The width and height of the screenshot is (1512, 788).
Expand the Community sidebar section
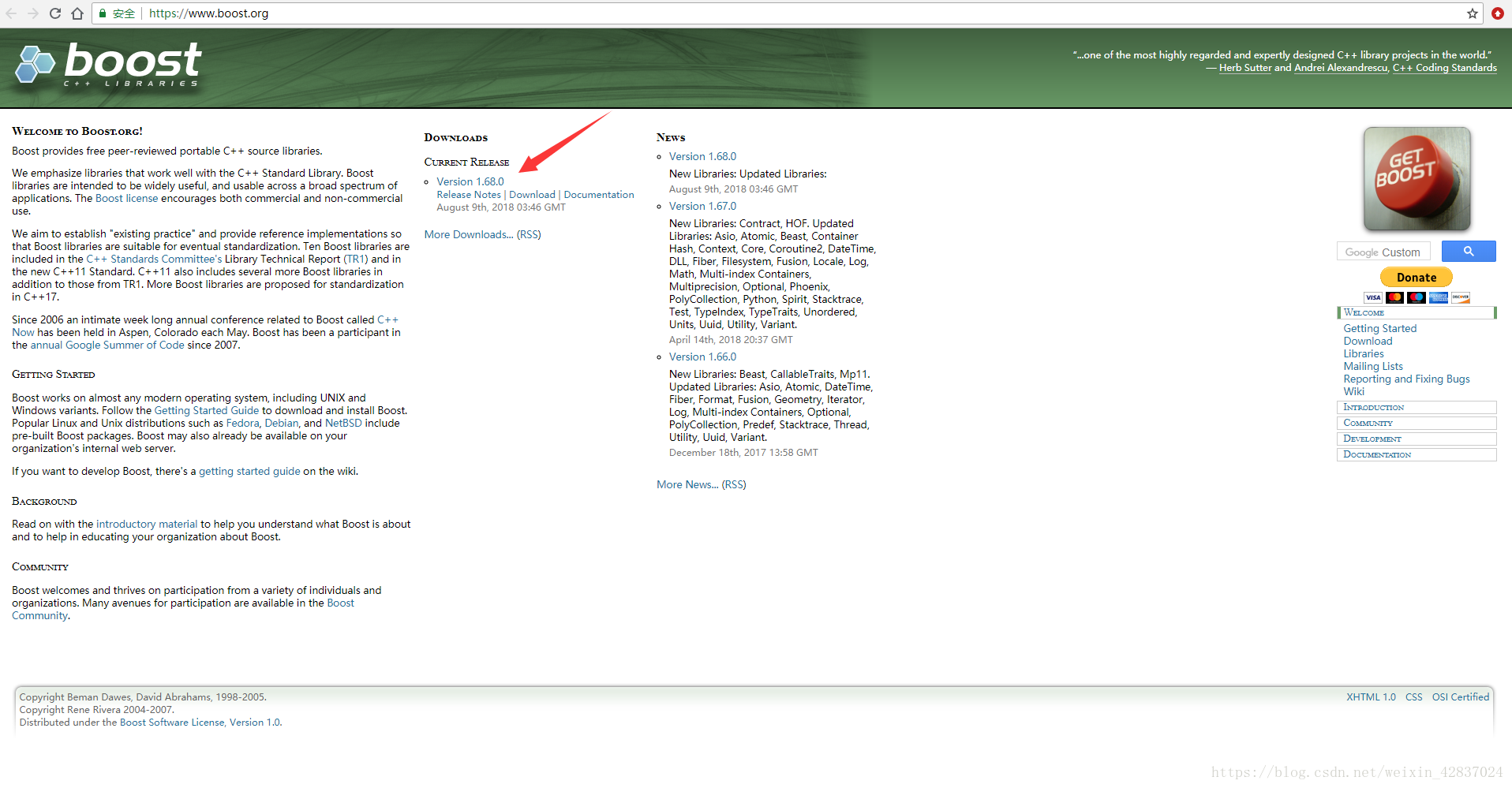point(1417,423)
